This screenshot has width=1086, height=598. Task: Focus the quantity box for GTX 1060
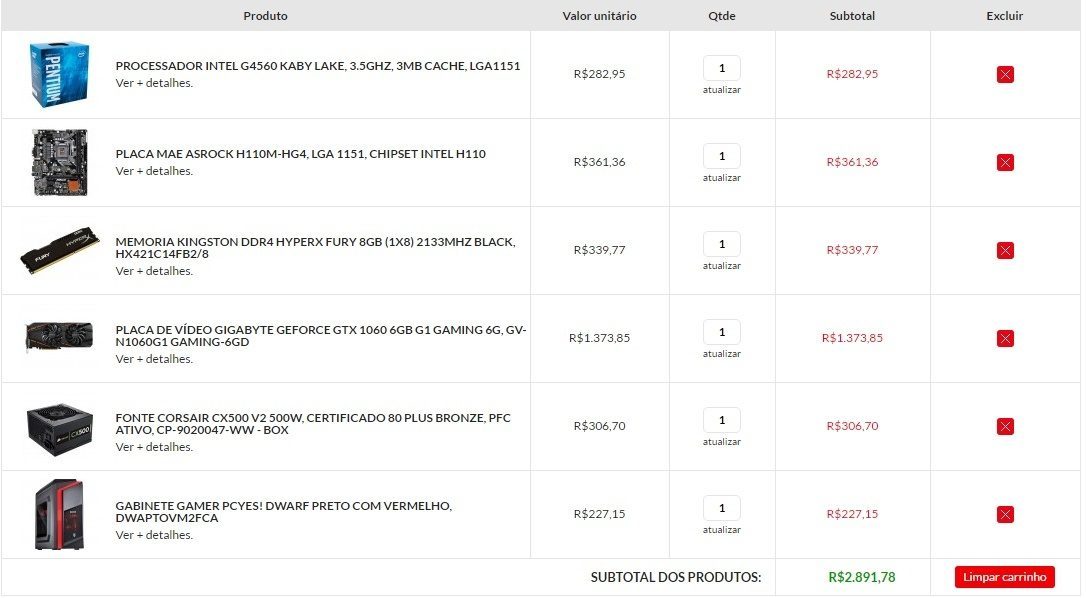pyautogui.click(x=722, y=332)
